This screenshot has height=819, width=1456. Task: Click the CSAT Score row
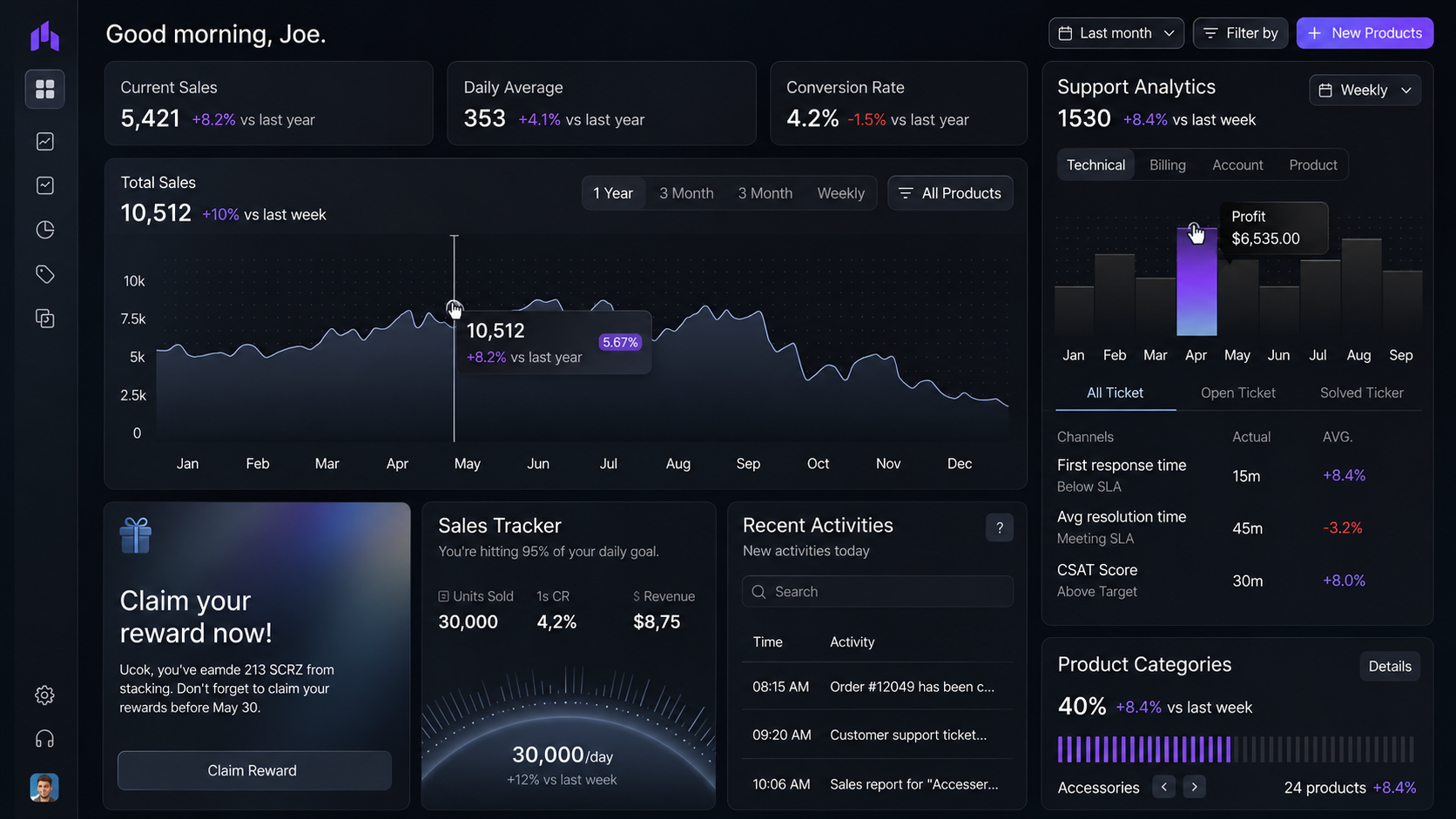point(1237,581)
